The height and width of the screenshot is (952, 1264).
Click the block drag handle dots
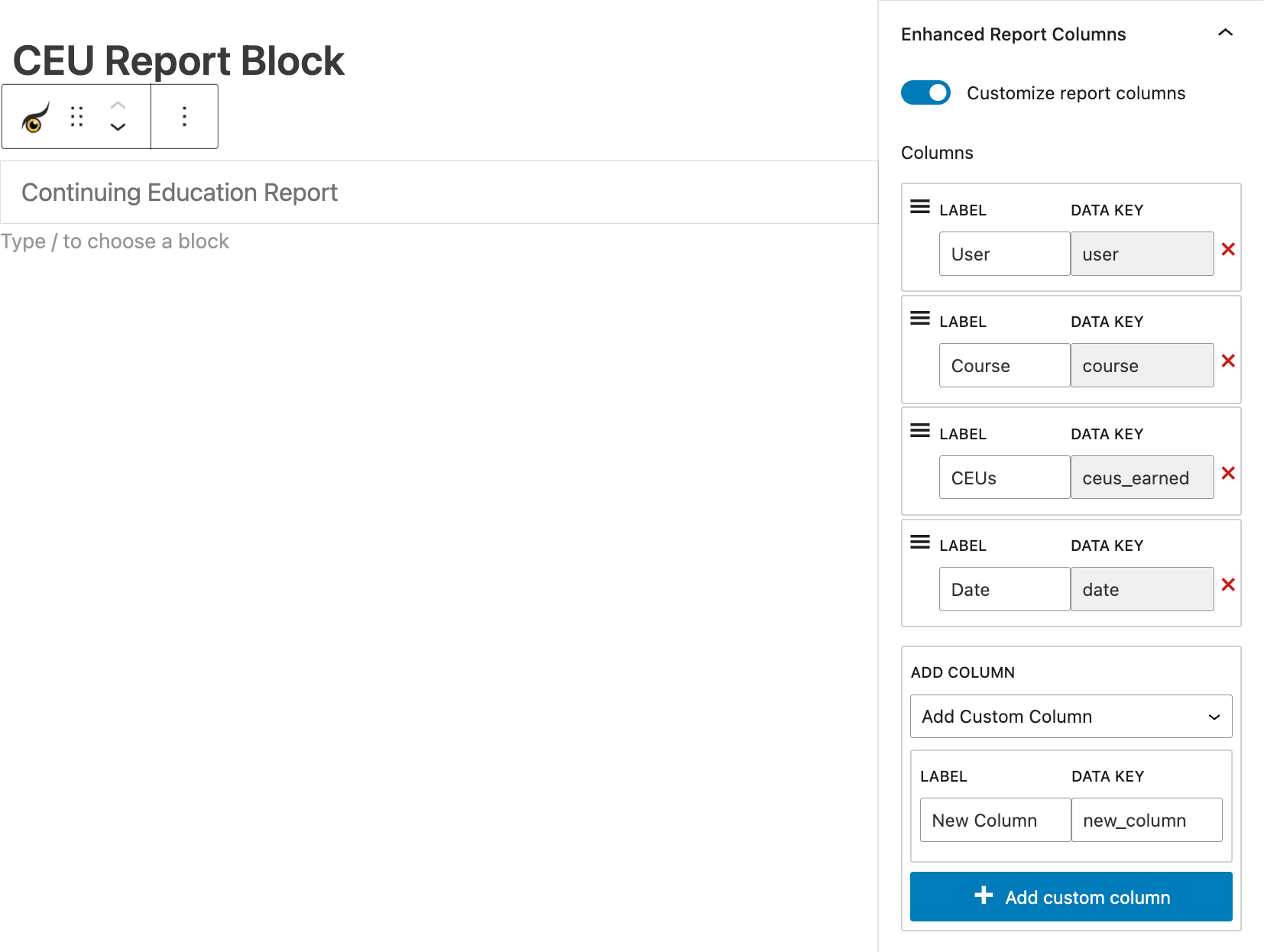click(76, 116)
